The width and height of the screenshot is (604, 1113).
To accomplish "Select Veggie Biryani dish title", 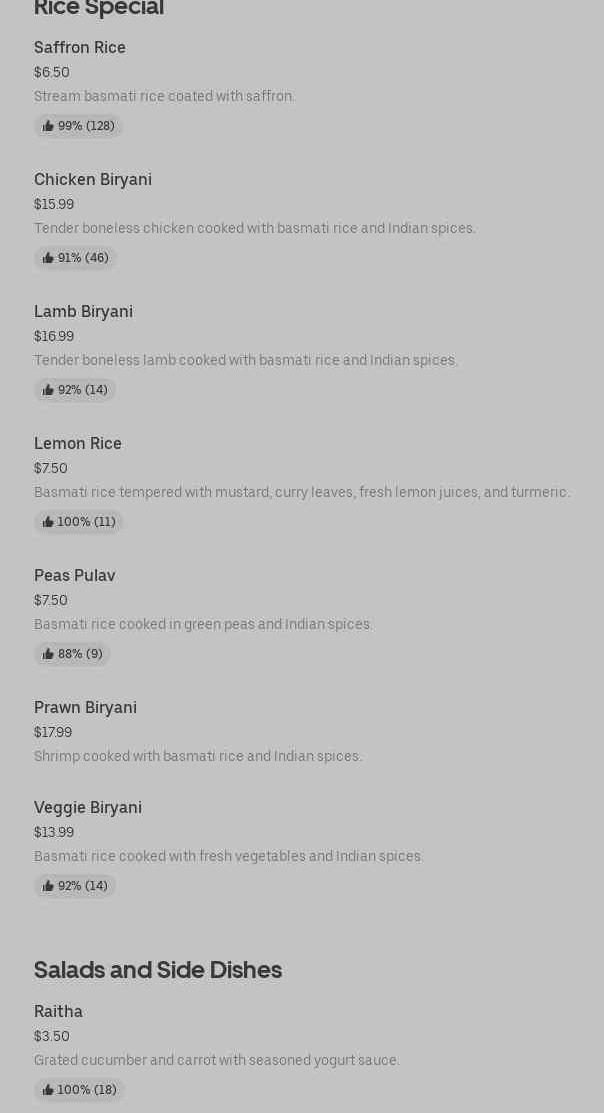I will 88,808.
